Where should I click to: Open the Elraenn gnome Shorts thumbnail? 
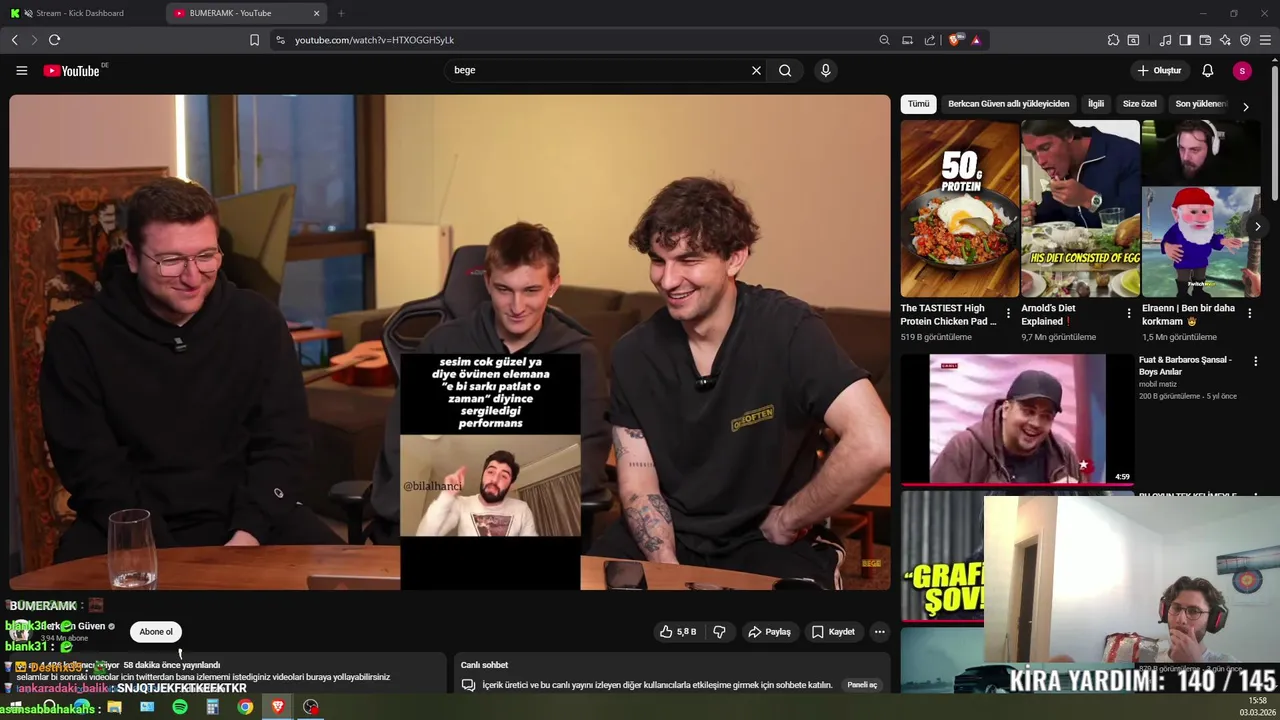tap(1201, 208)
